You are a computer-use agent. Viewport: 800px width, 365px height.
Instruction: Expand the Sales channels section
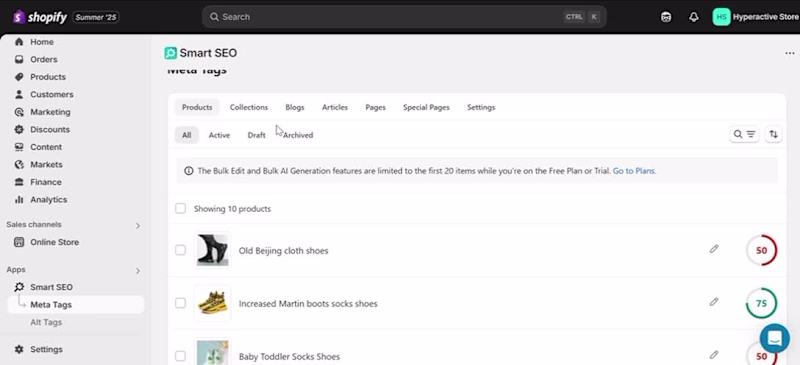[x=137, y=225]
